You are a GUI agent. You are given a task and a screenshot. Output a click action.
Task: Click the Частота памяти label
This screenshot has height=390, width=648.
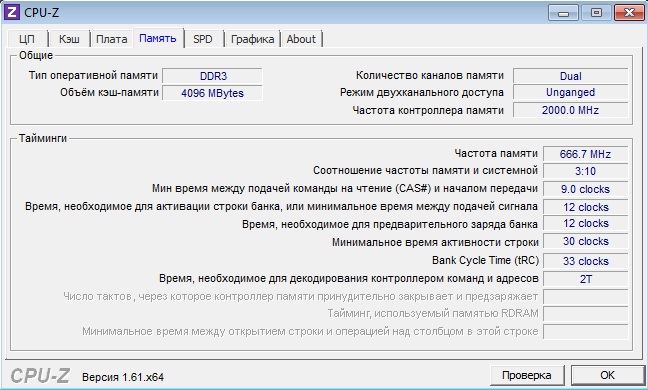coord(496,154)
